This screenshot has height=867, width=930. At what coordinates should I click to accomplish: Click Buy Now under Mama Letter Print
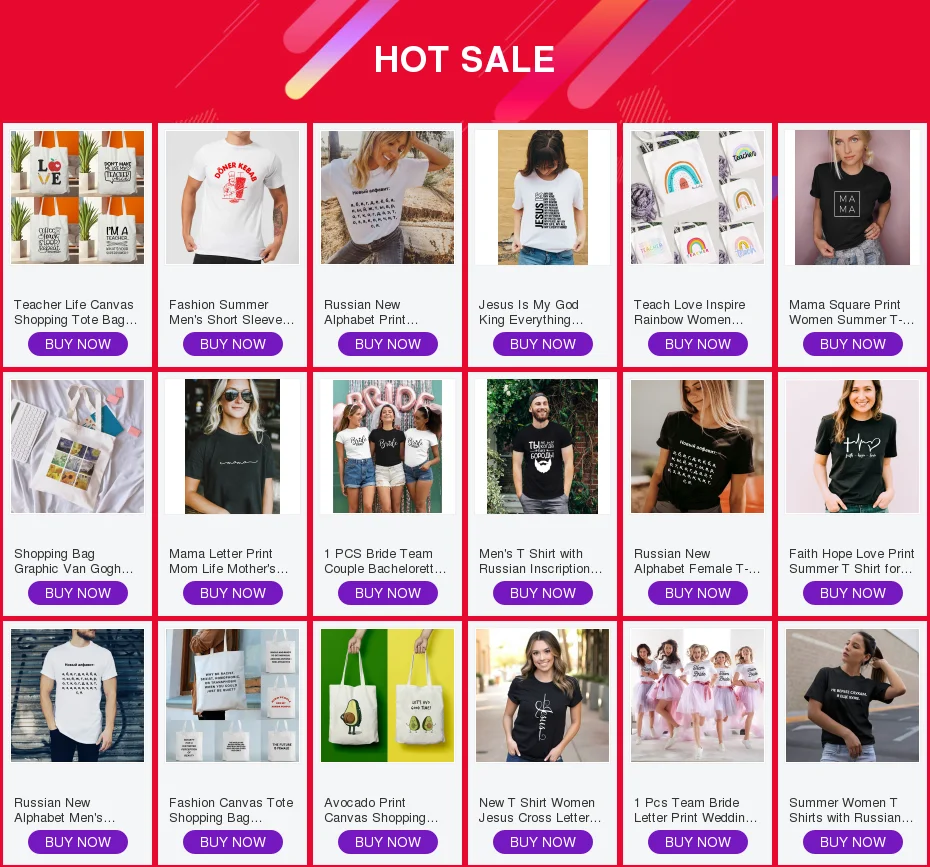232,593
